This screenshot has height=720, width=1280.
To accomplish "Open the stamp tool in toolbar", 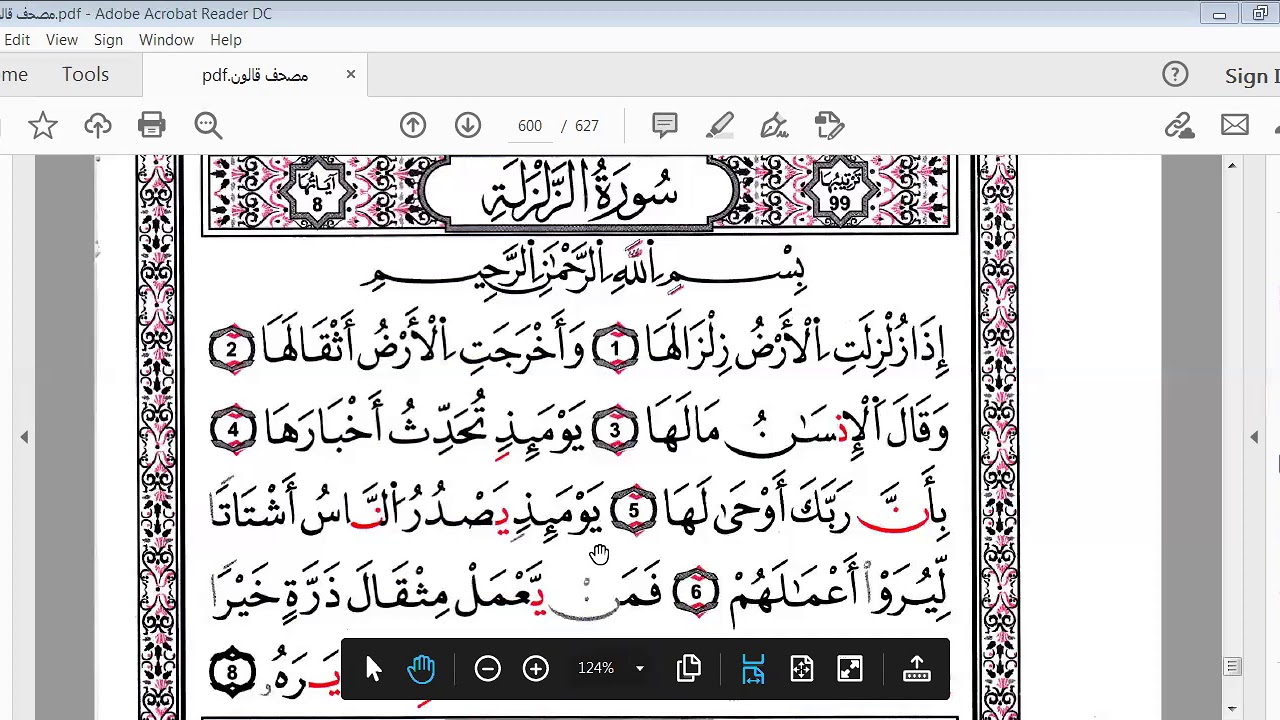I will point(830,126).
